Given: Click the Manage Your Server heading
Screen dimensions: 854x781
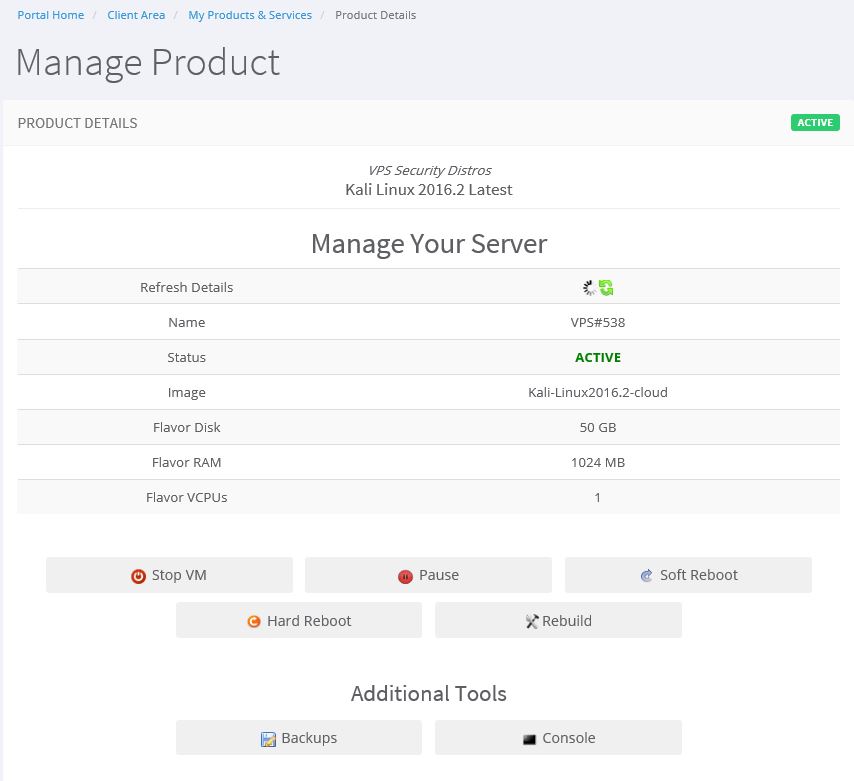Looking at the screenshot, I should [429, 244].
